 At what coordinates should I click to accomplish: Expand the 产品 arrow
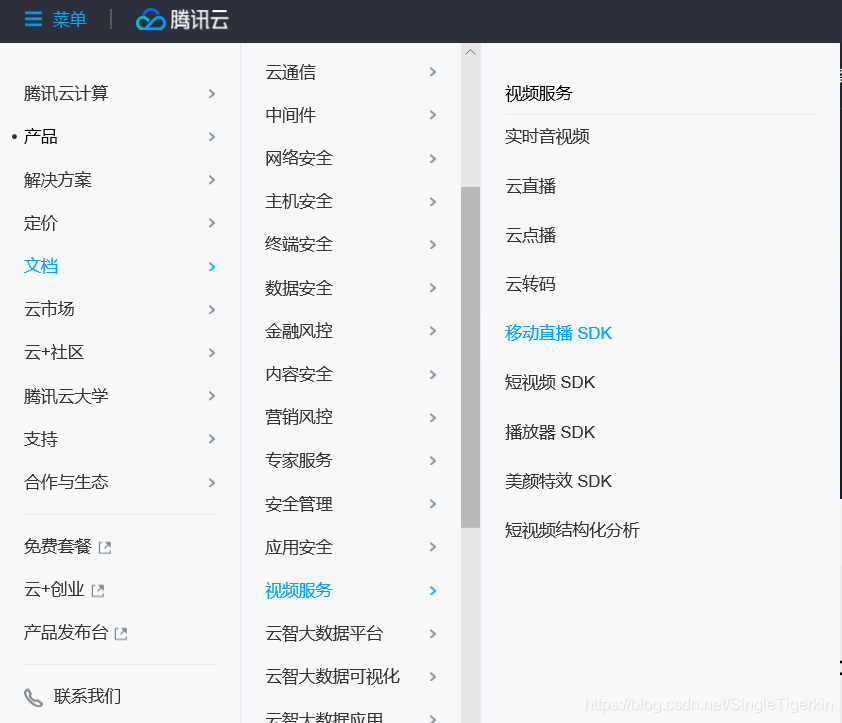(x=212, y=137)
